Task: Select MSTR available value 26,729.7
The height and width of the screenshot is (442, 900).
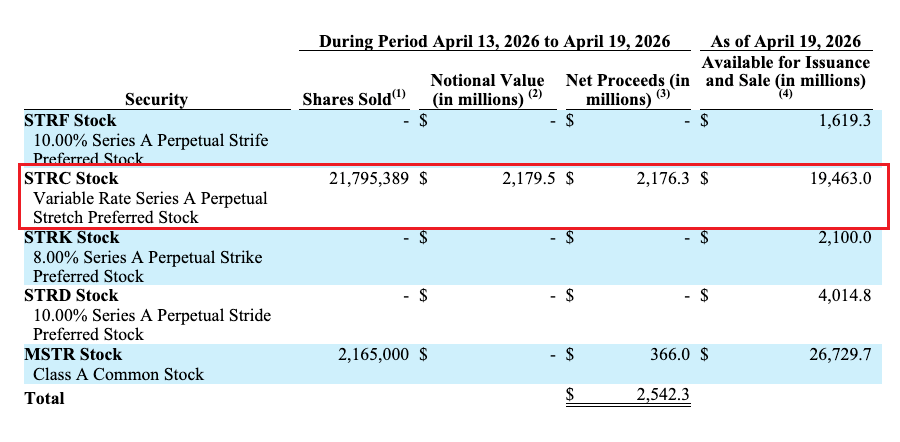Action: coord(840,354)
